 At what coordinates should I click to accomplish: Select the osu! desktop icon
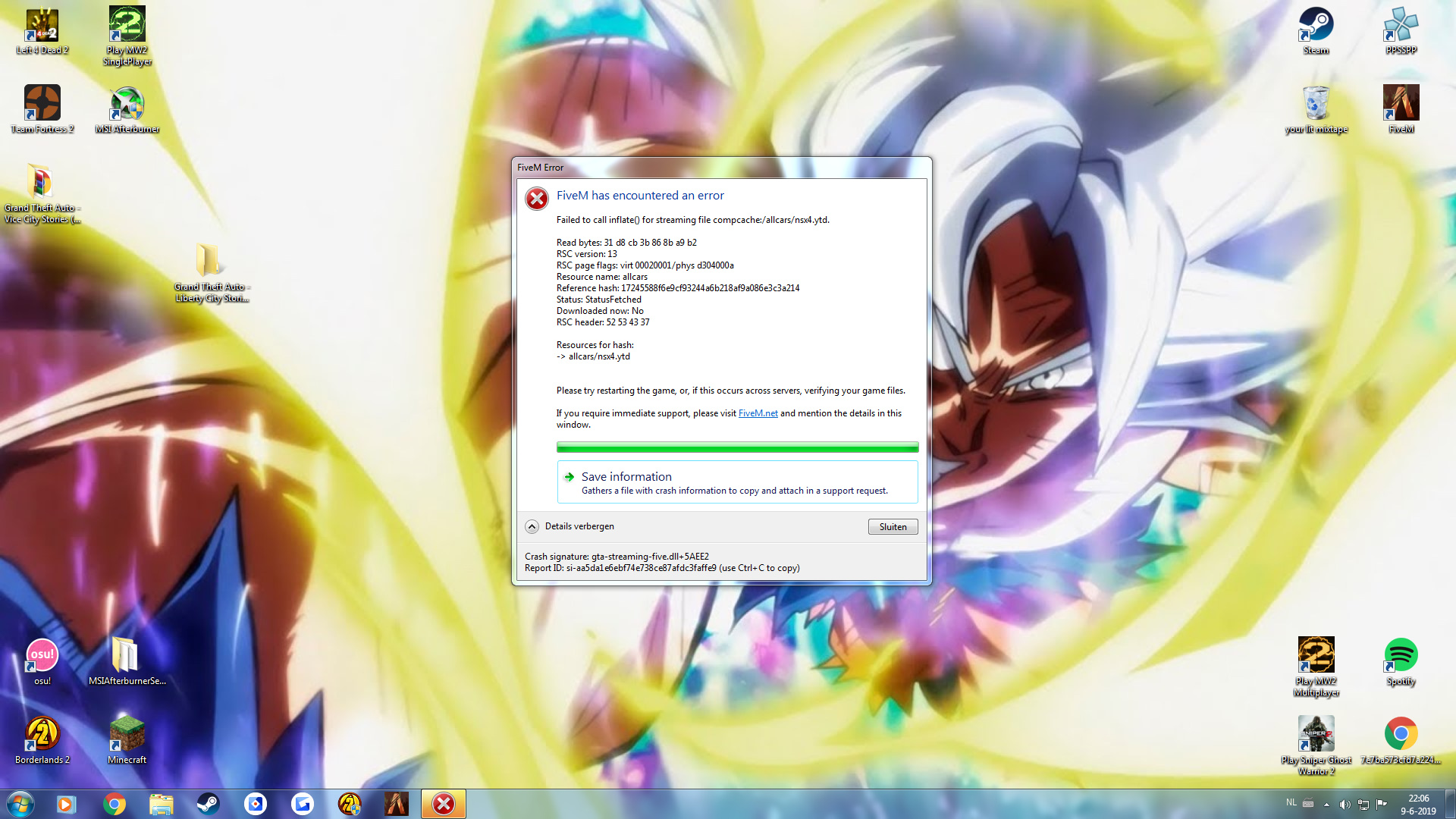(42, 656)
